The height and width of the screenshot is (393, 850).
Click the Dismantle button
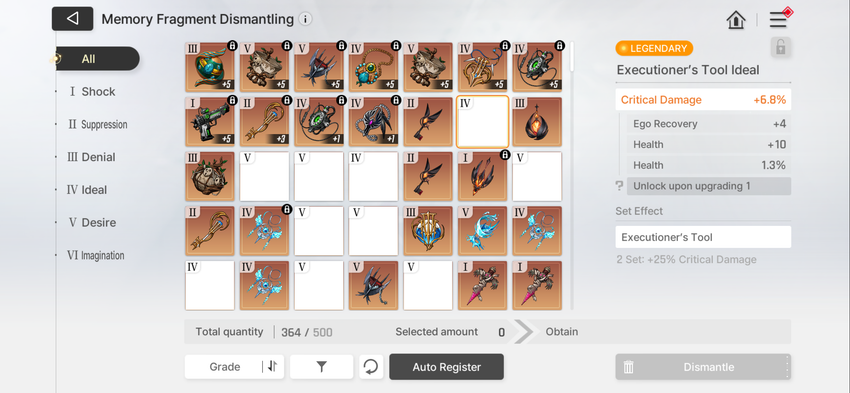coord(703,367)
